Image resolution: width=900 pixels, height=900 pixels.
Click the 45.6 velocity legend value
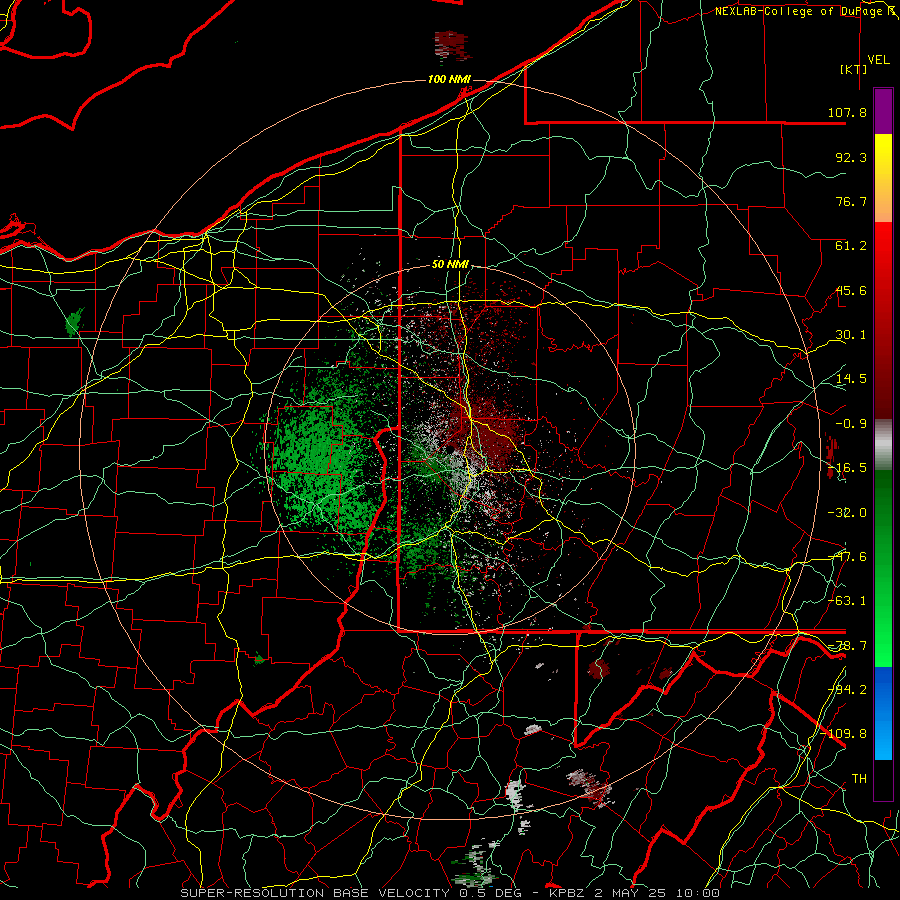(851, 290)
